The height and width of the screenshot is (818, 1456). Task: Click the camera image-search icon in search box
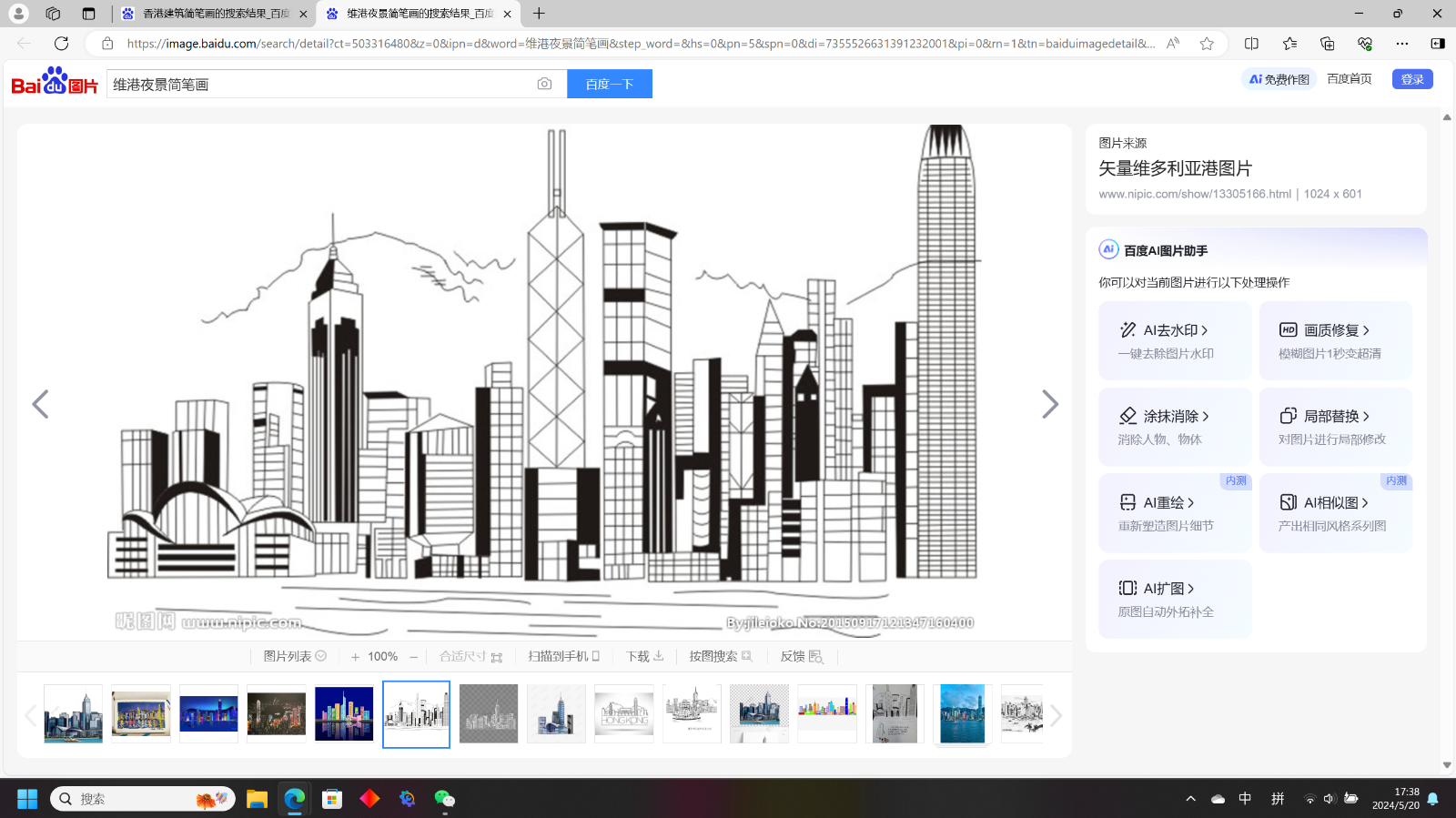coord(544,84)
